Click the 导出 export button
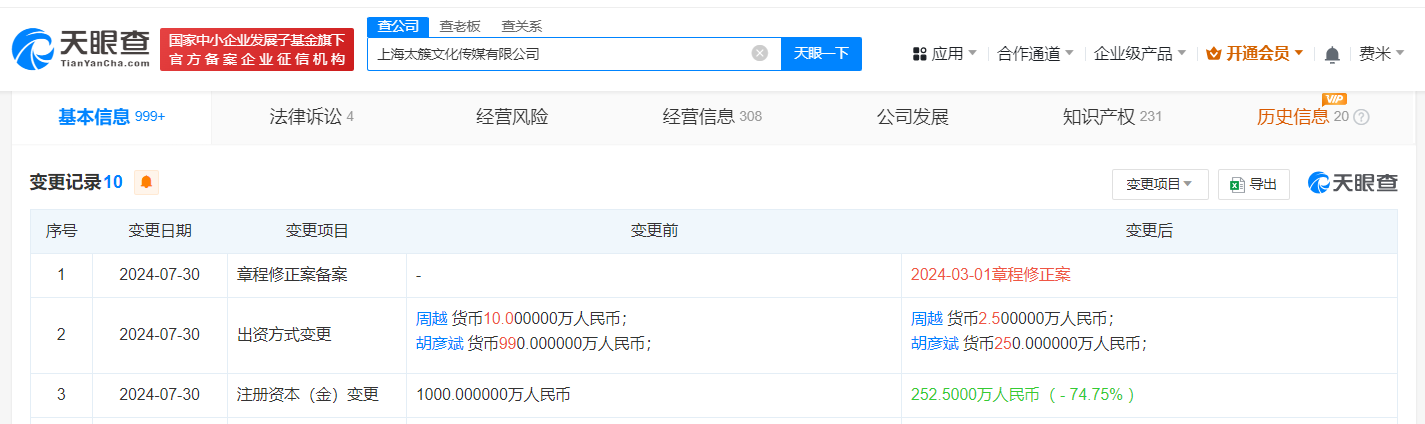The height and width of the screenshot is (424, 1425). coord(1253,184)
